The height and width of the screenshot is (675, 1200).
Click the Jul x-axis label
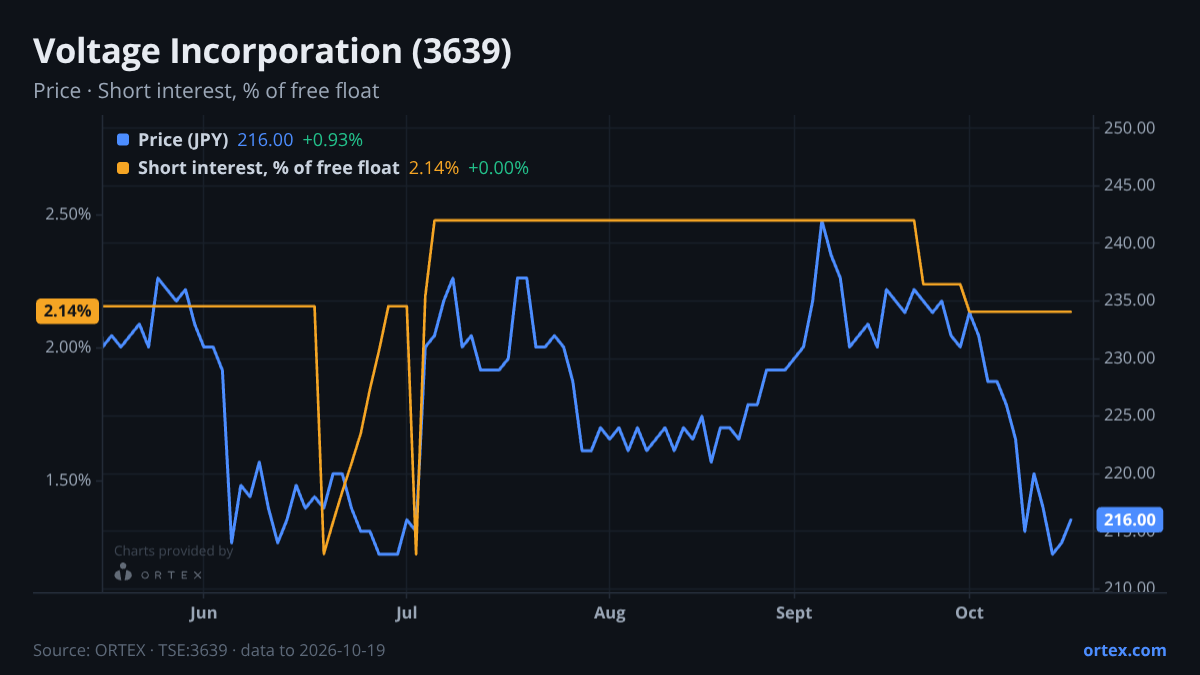[406, 612]
